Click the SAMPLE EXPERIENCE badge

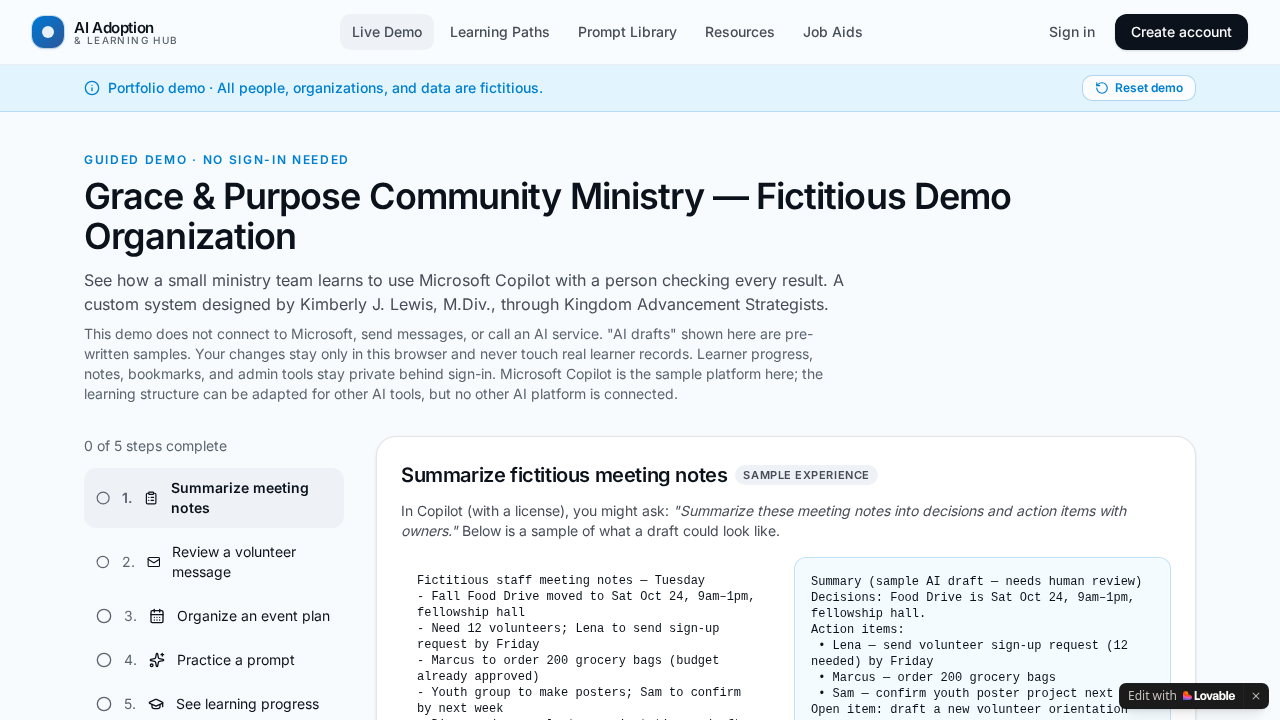(806, 475)
